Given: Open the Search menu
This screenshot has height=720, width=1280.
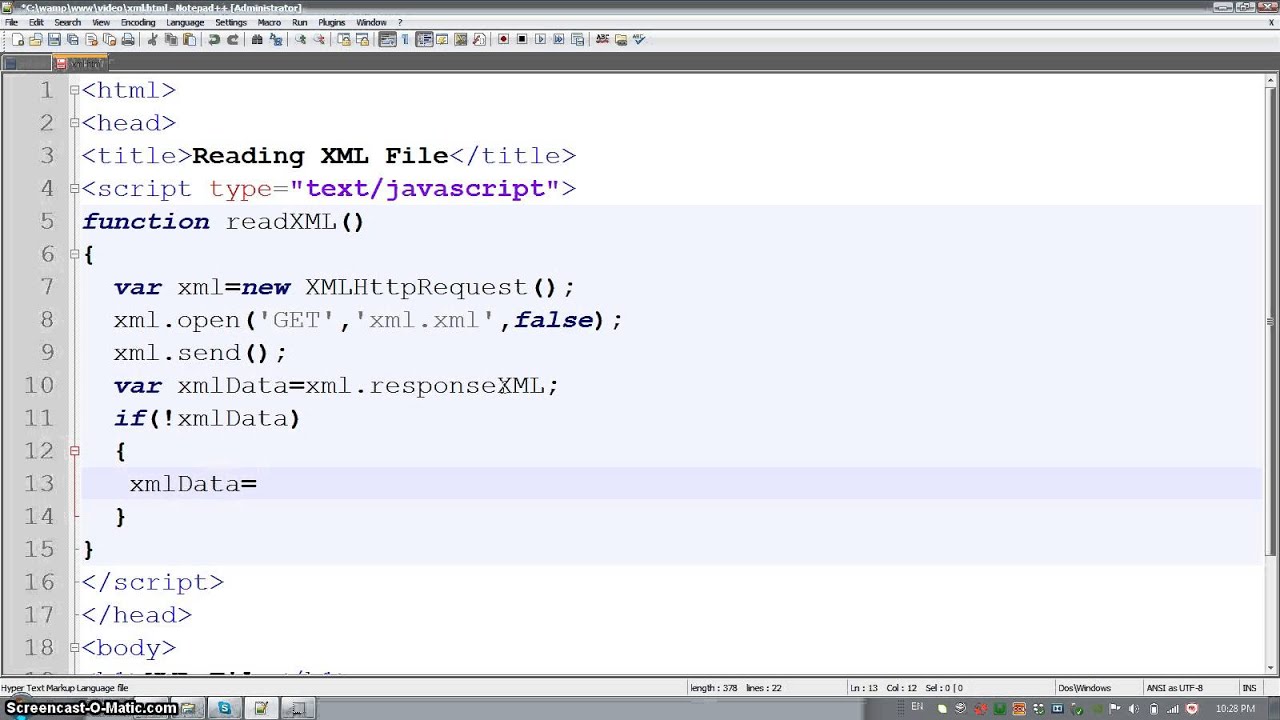Looking at the screenshot, I should click(x=68, y=22).
